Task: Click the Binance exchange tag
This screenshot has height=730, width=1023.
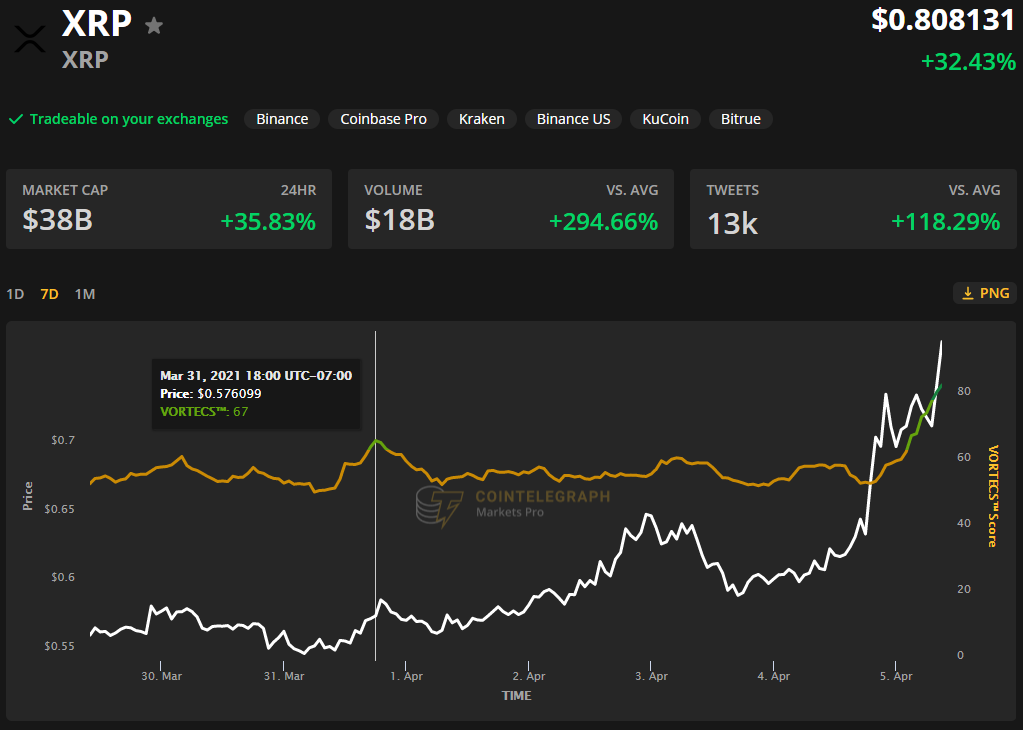Action: tap(281, 118)
